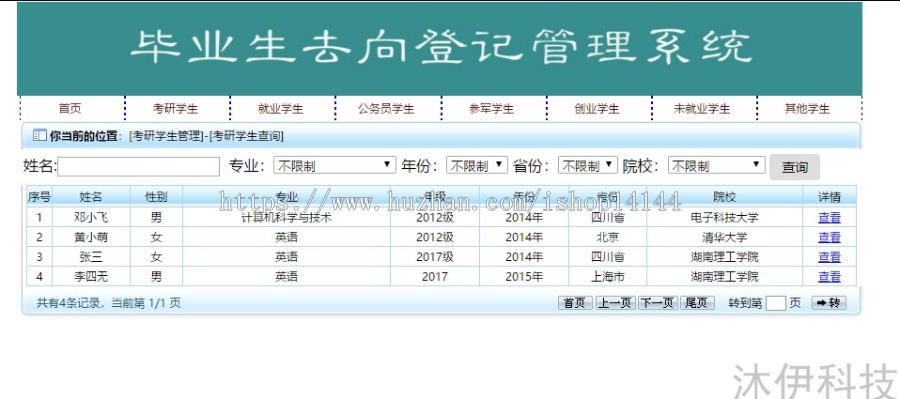Open the 首页 navigation menu item

[70, 109]
